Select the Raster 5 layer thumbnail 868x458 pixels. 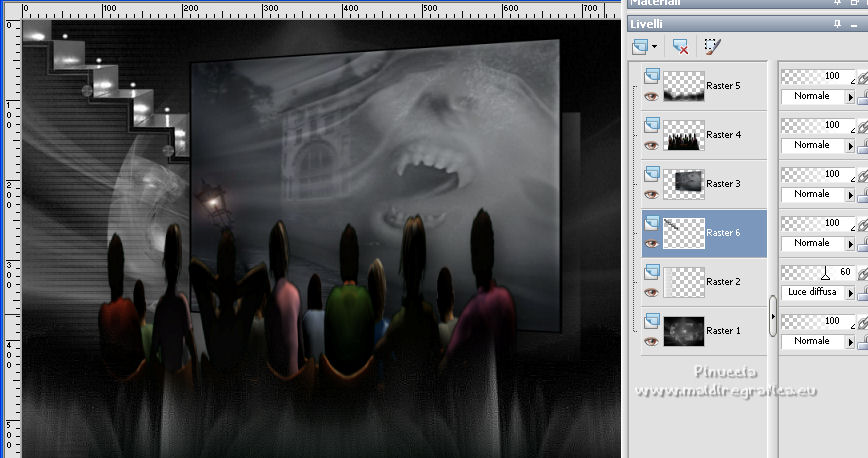click(x=684, y=86)
